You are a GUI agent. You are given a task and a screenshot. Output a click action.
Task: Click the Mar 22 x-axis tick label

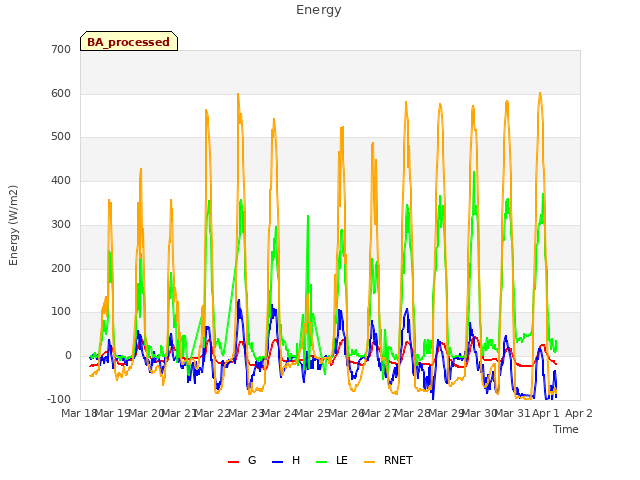(x=212, y=413)
